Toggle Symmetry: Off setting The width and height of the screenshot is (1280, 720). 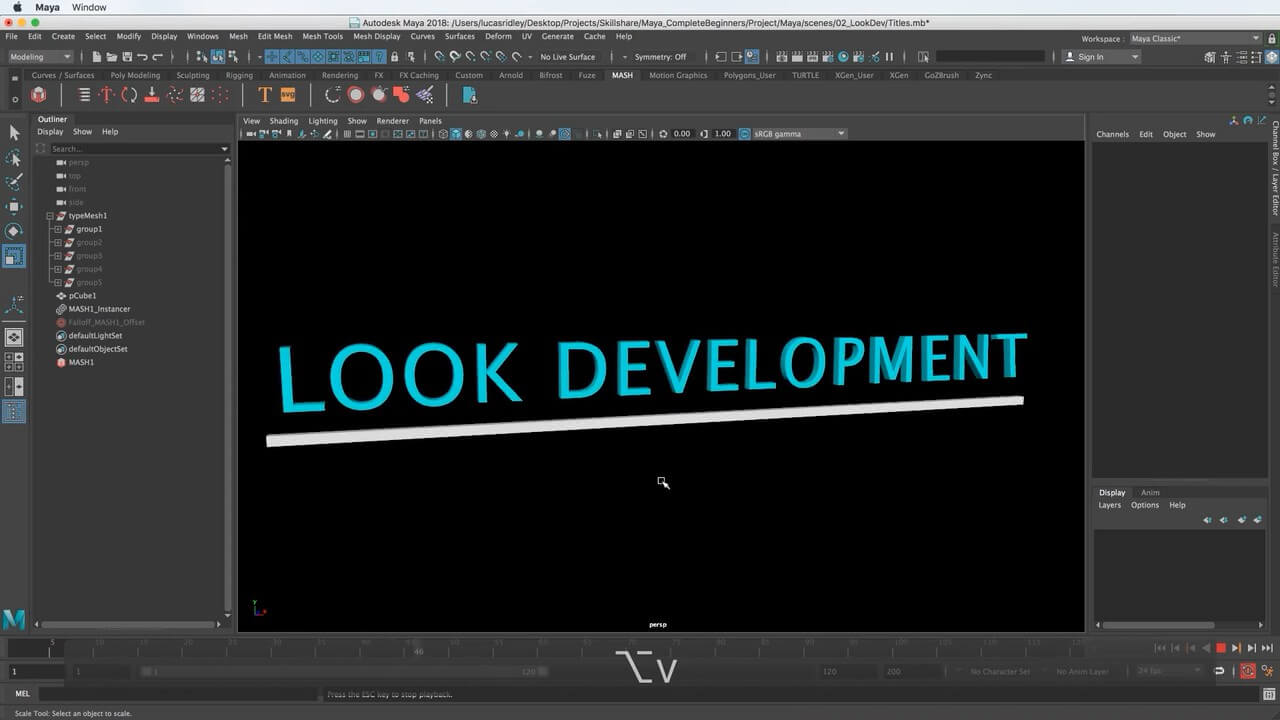(660, 57)
